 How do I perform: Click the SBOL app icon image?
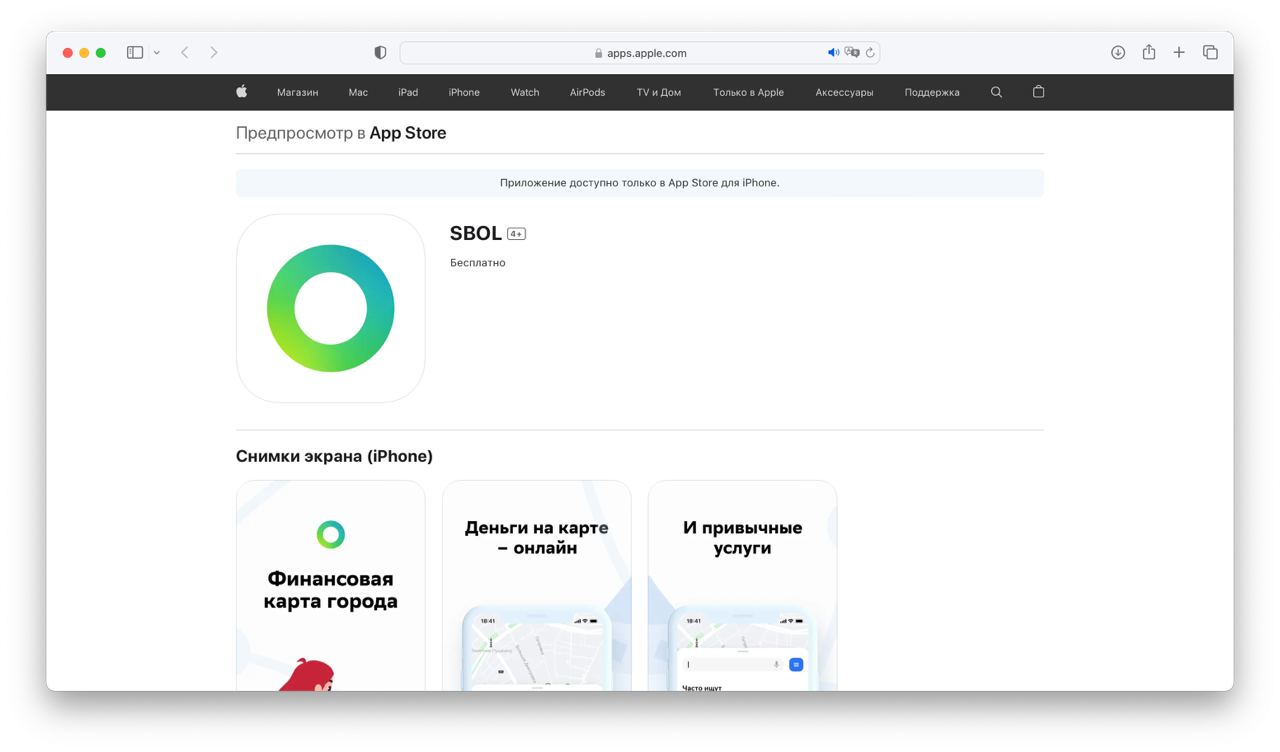(x=331, y=308)
